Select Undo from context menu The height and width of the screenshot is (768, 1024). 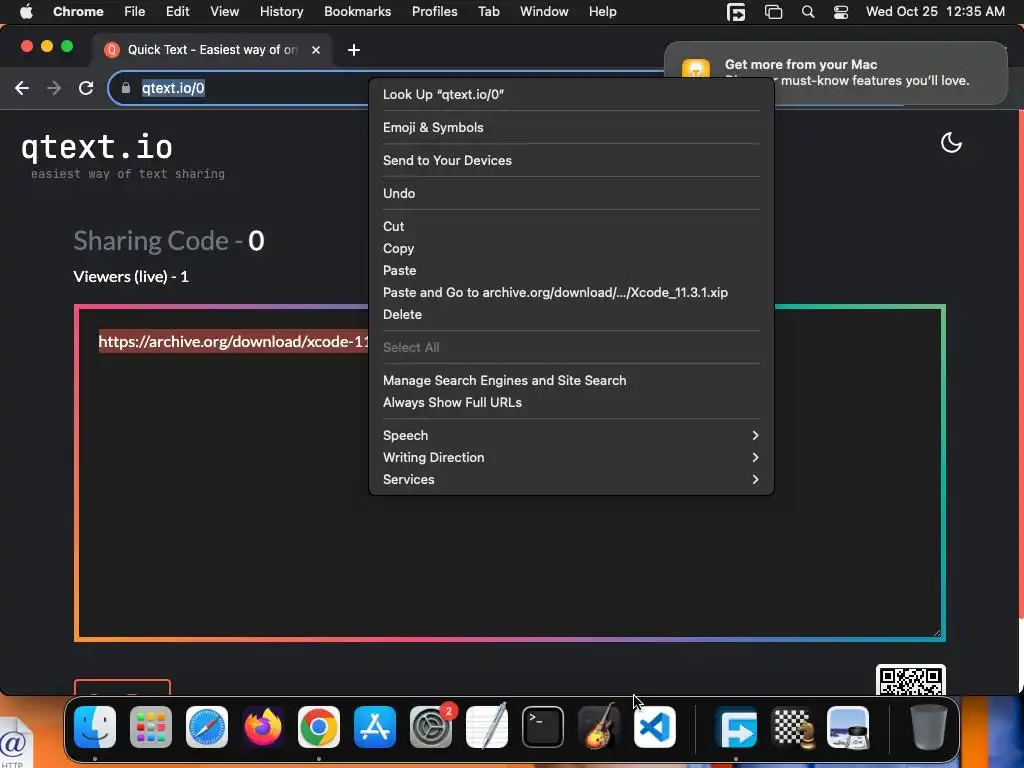point(571,193)
